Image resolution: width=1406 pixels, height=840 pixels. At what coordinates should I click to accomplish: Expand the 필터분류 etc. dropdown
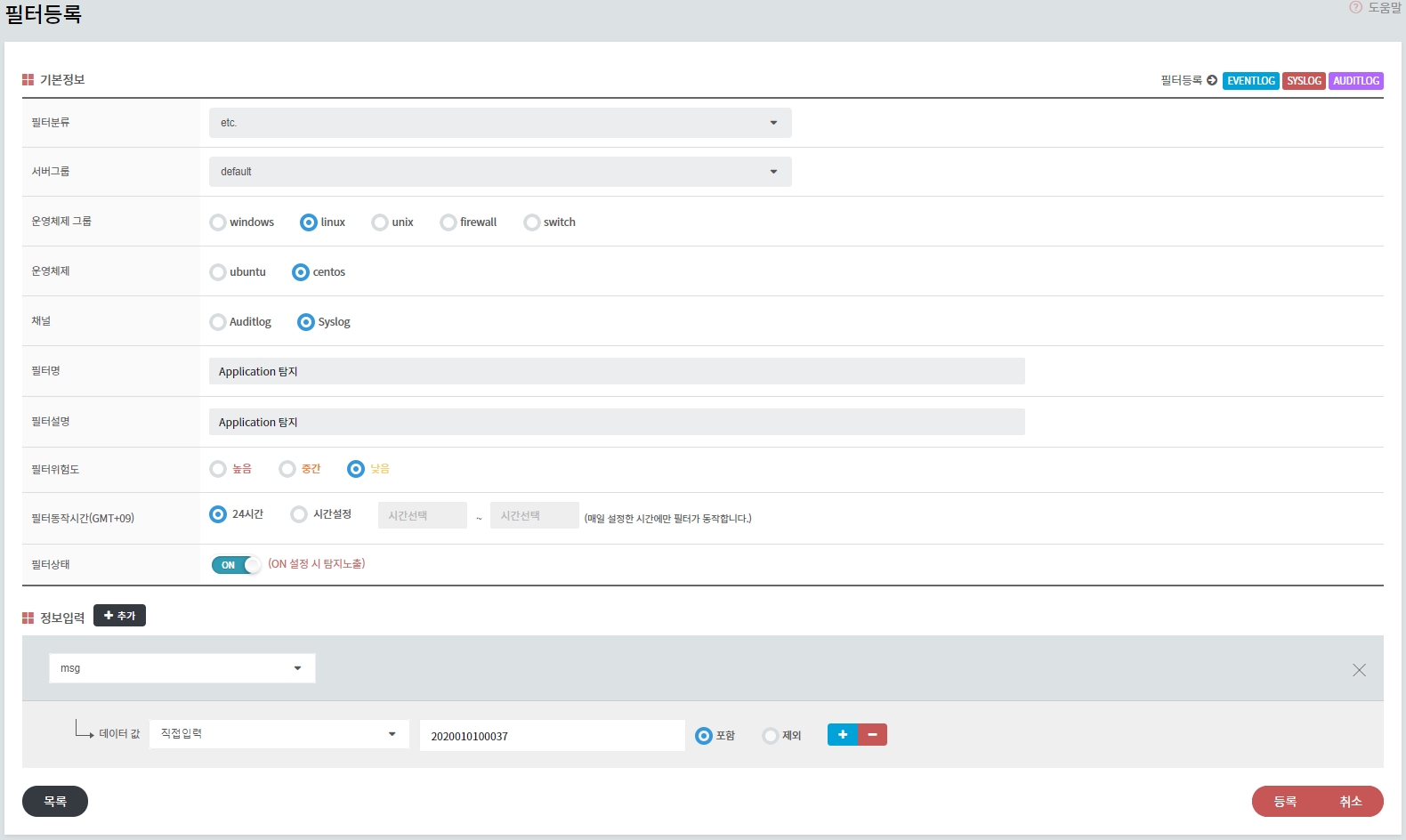pos(499,123)
